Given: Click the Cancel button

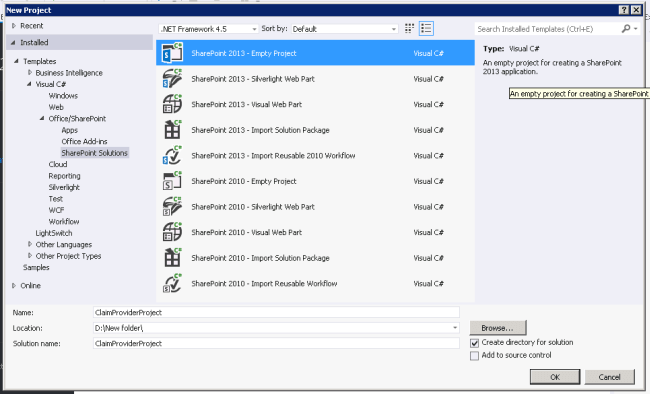Looking at the screenshot, I should click(x=609, y=377).
